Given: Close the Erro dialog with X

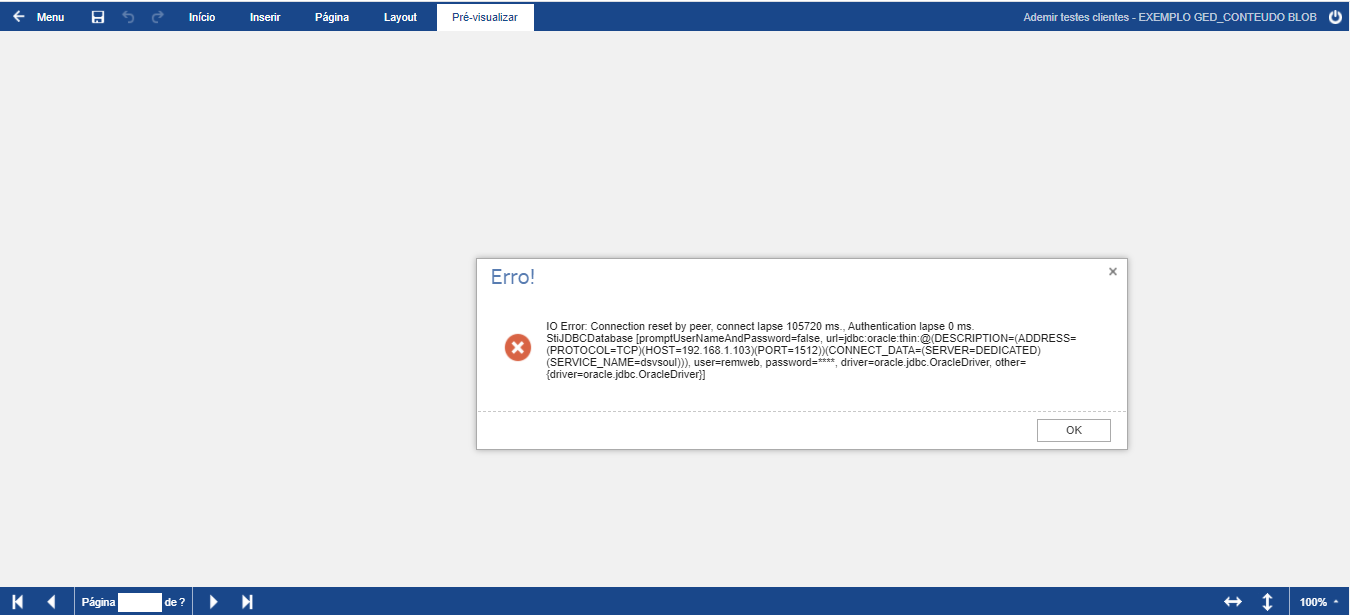Looking at the screenshot, I should pos(1112,271).
